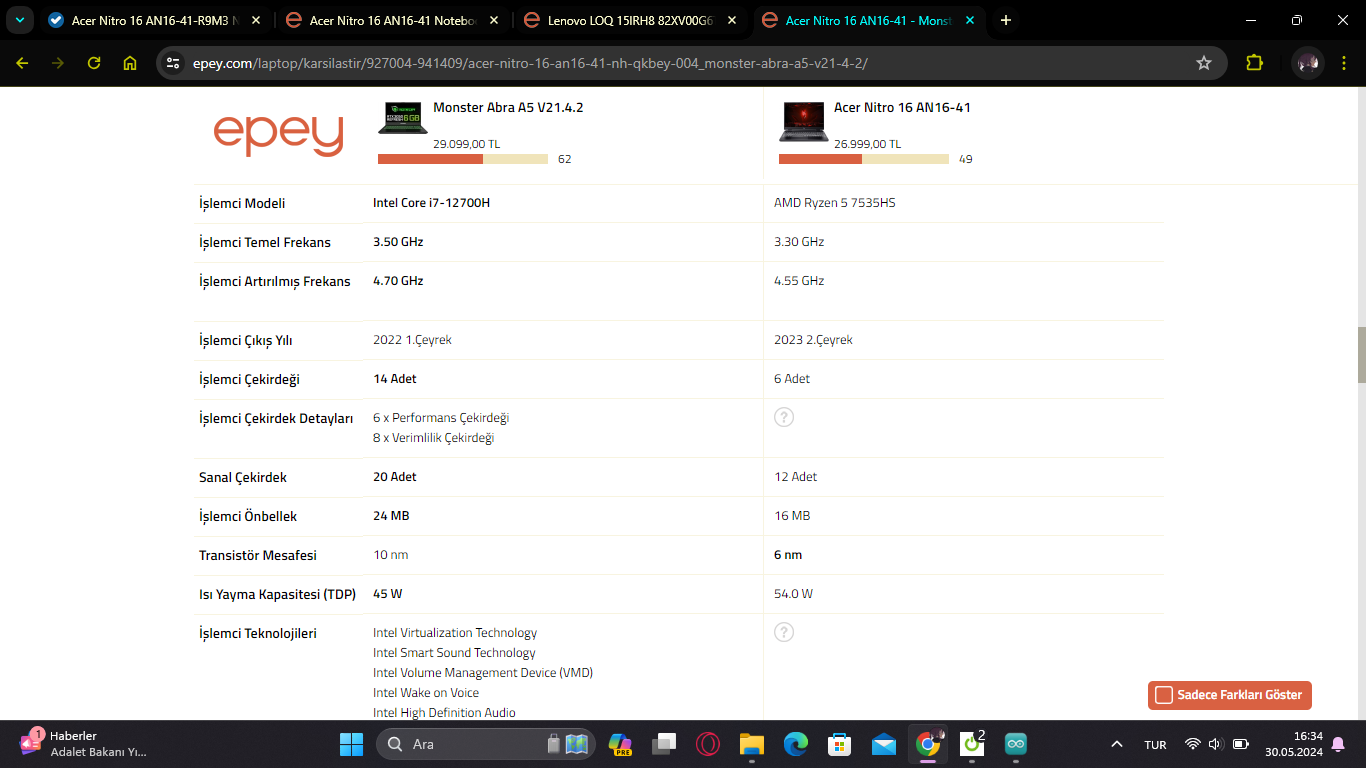
Task: Switch to the Lenovo LOQ 15IRH8 tab
Action: pyautogui.click(x=631, y=20)
